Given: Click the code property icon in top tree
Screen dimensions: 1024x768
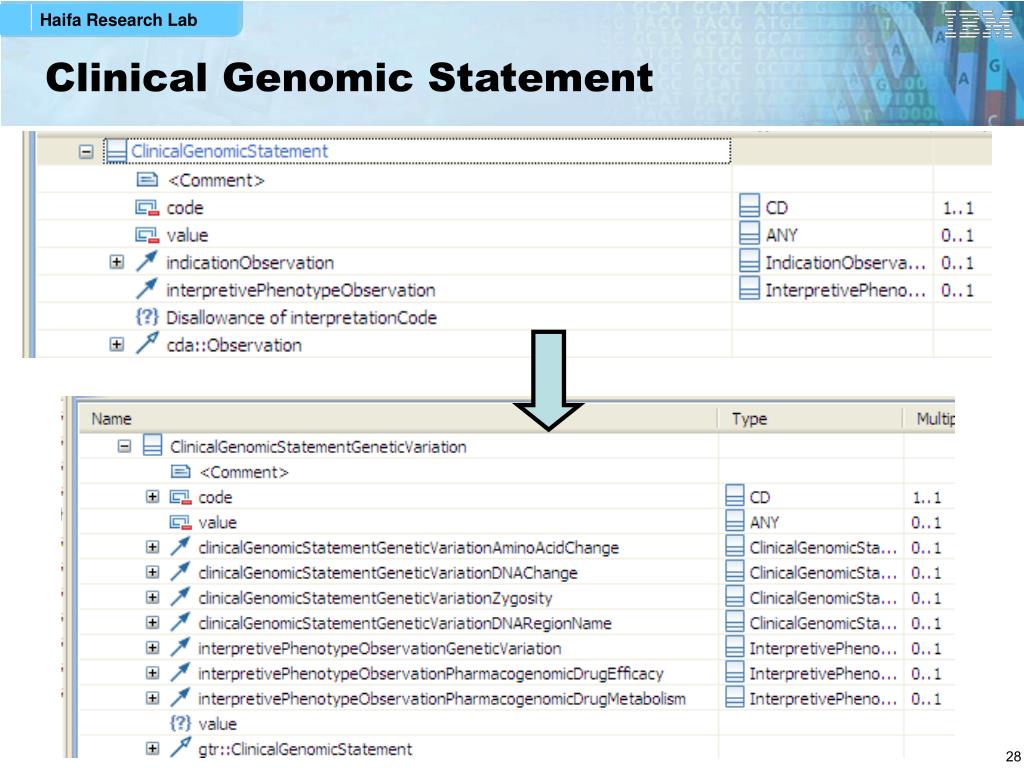Looking at the screenshot, I should click(x=147, y=208).
